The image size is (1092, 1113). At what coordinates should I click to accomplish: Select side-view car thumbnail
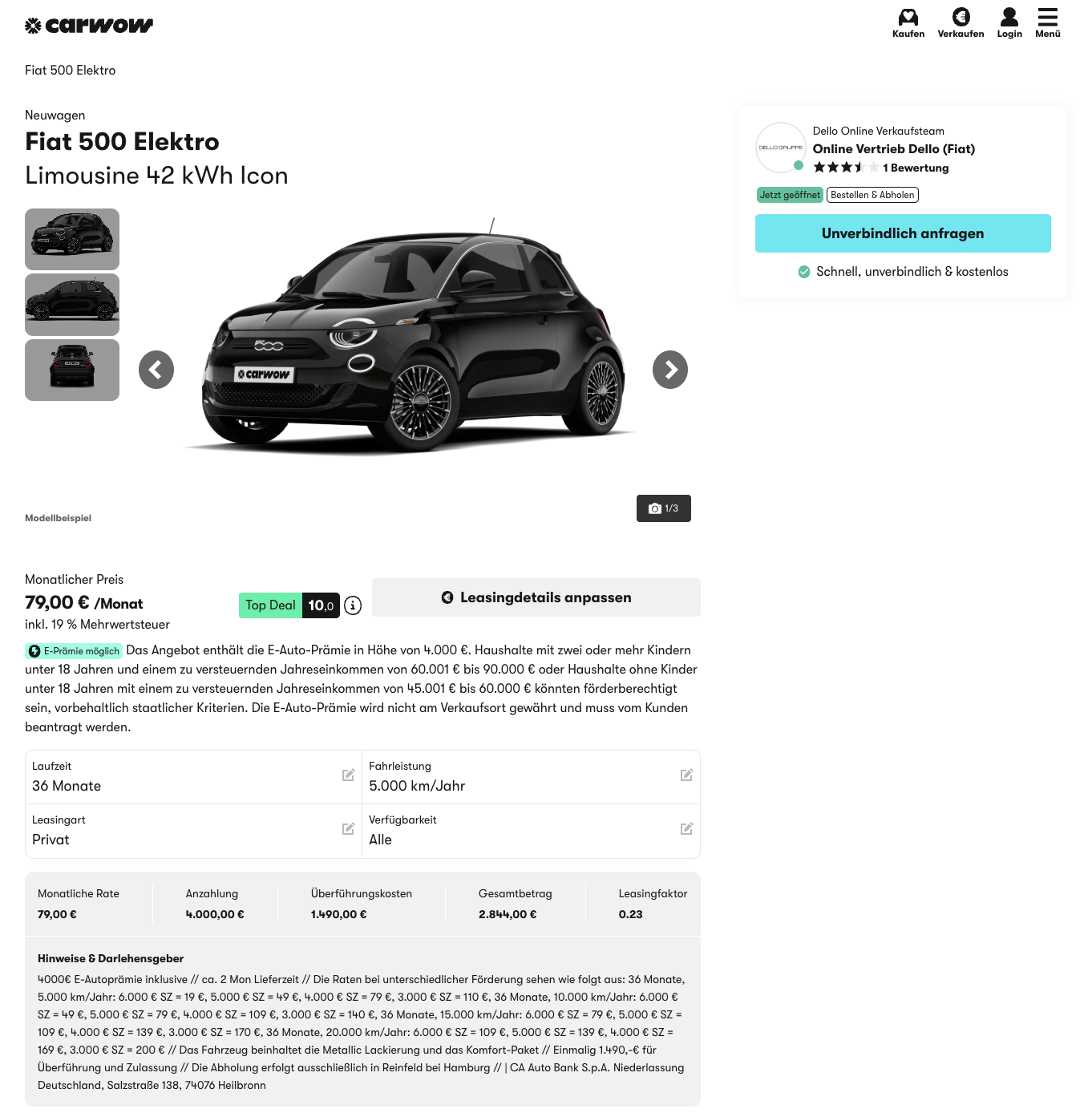click(72, 305)
